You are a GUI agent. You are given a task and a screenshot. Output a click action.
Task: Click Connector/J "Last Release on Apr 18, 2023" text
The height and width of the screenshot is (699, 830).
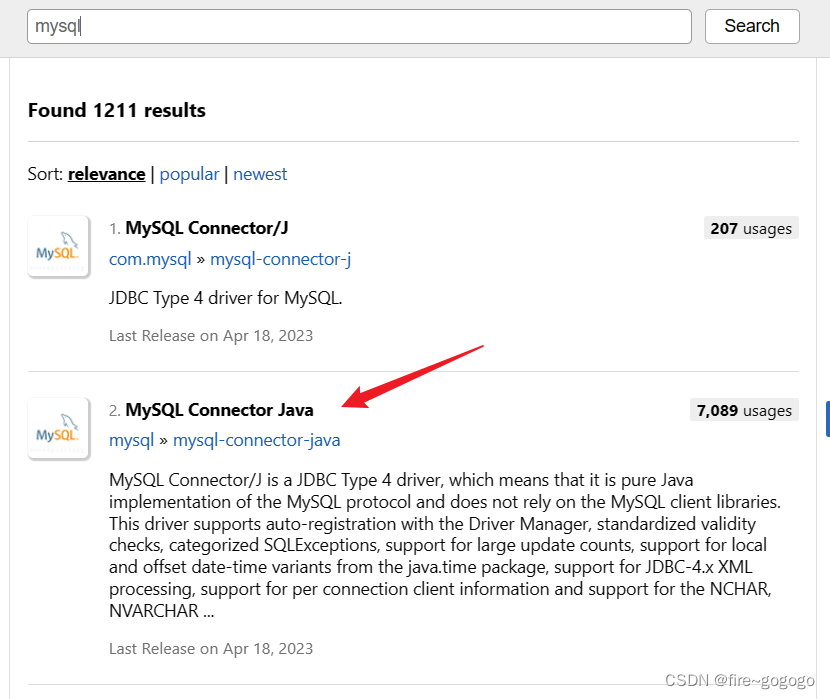click(211, 336)
